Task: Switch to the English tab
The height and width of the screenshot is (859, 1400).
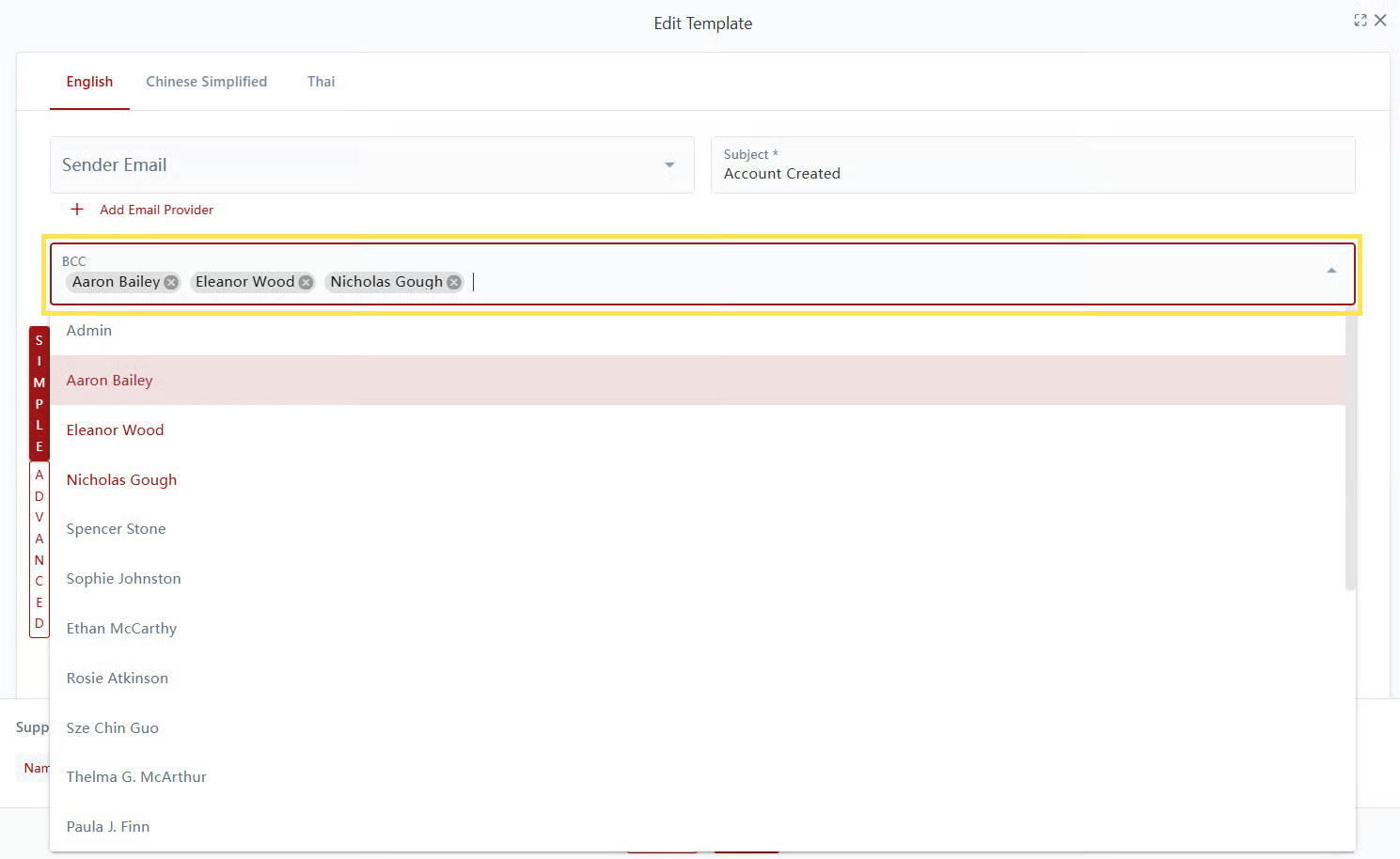Action: 89,82
